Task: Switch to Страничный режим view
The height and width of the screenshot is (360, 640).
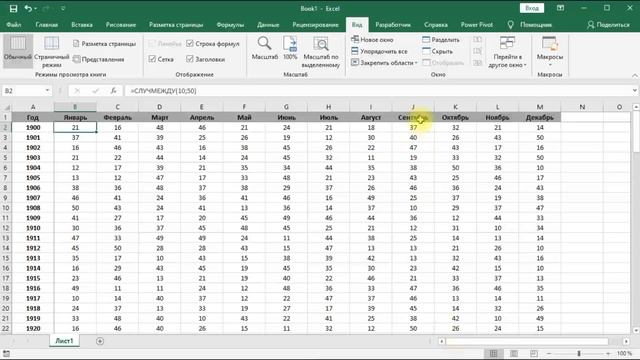Action: pos(51,52)
